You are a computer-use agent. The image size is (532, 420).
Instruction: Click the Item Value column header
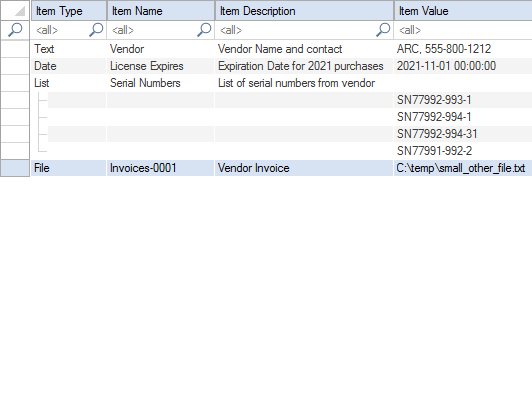tap(463, 11)
